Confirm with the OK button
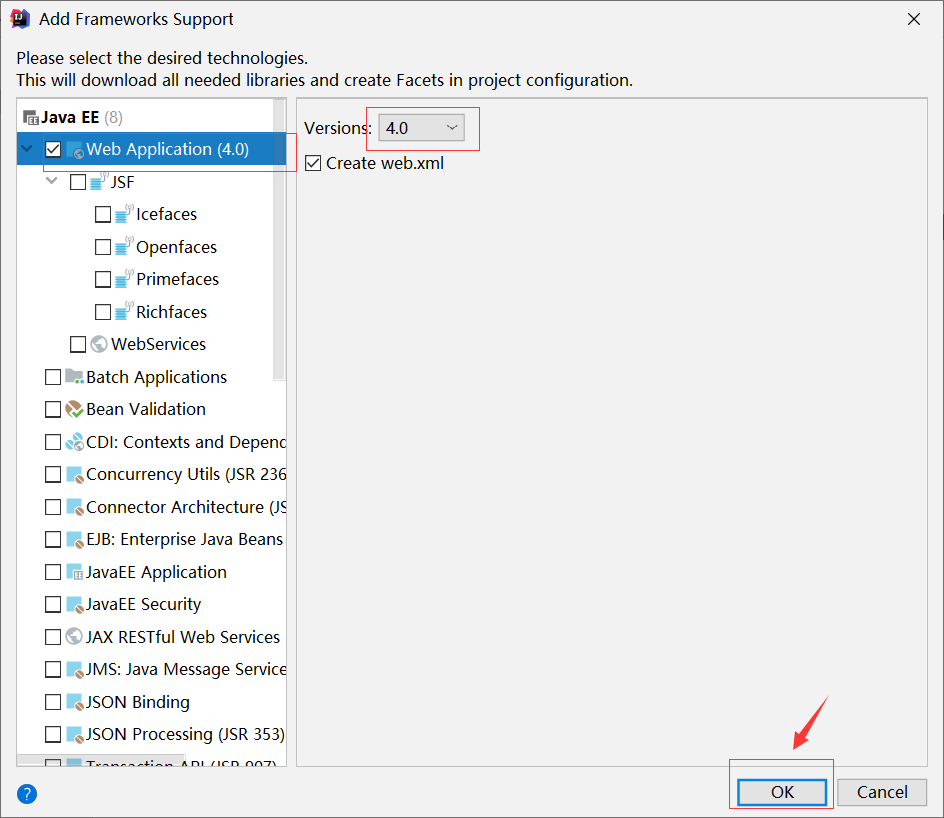944x818 pixels. [x=782, y=792]
